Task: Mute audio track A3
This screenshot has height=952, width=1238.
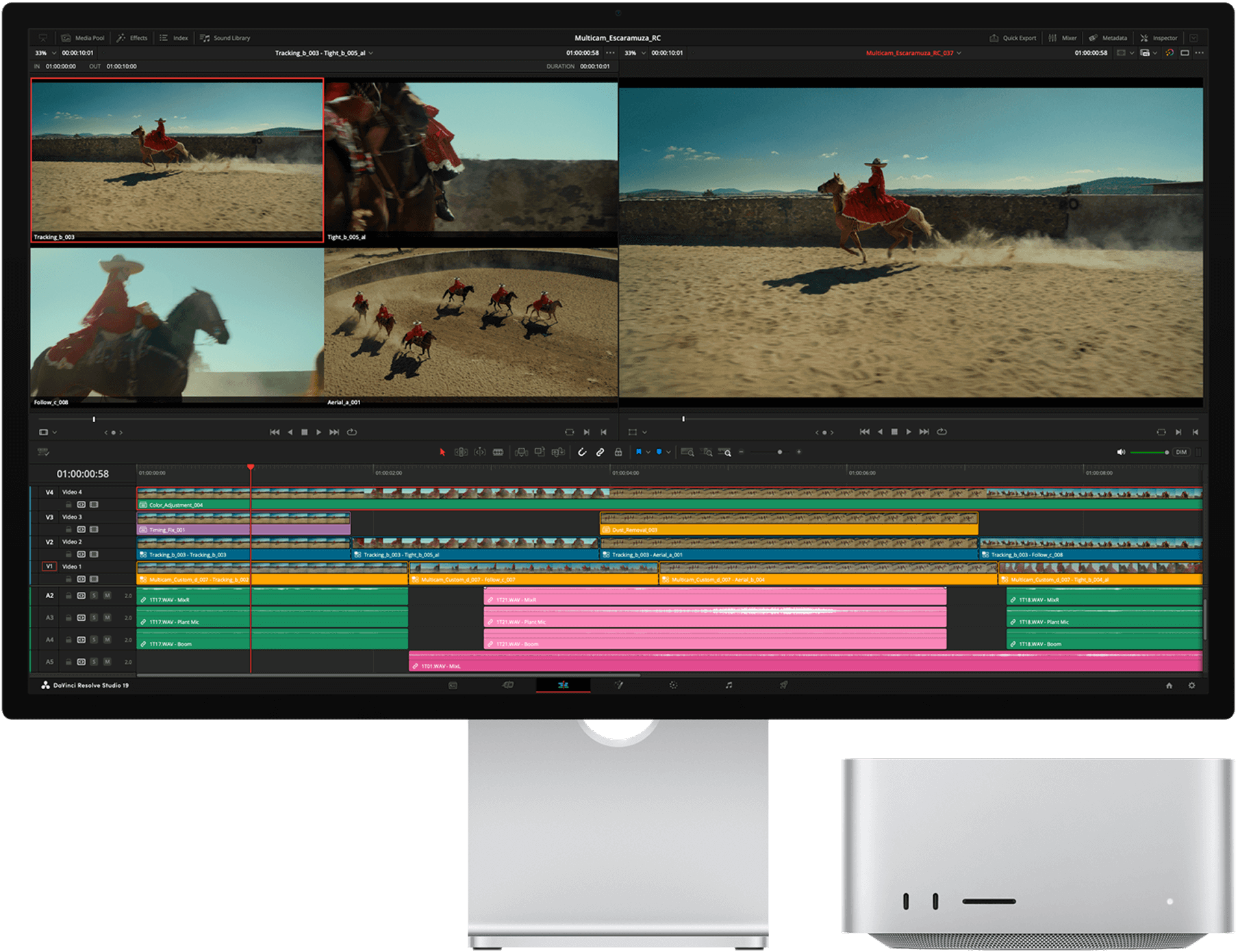Action: pos(108,618)
